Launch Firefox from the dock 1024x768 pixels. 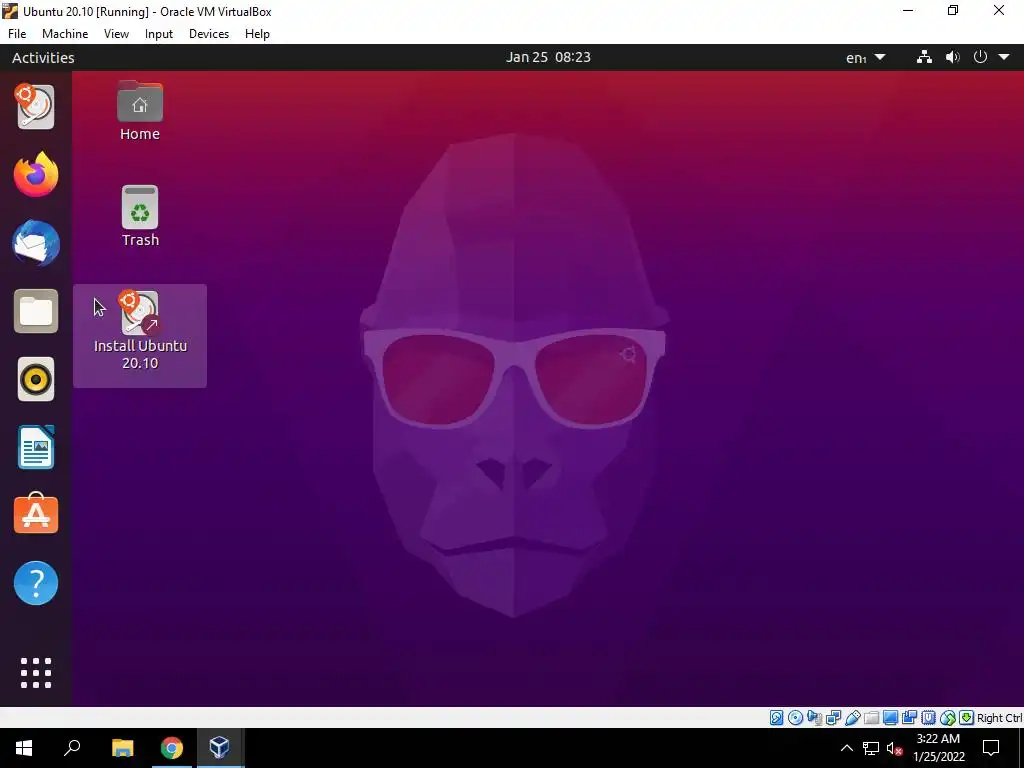tap(36, 174)
